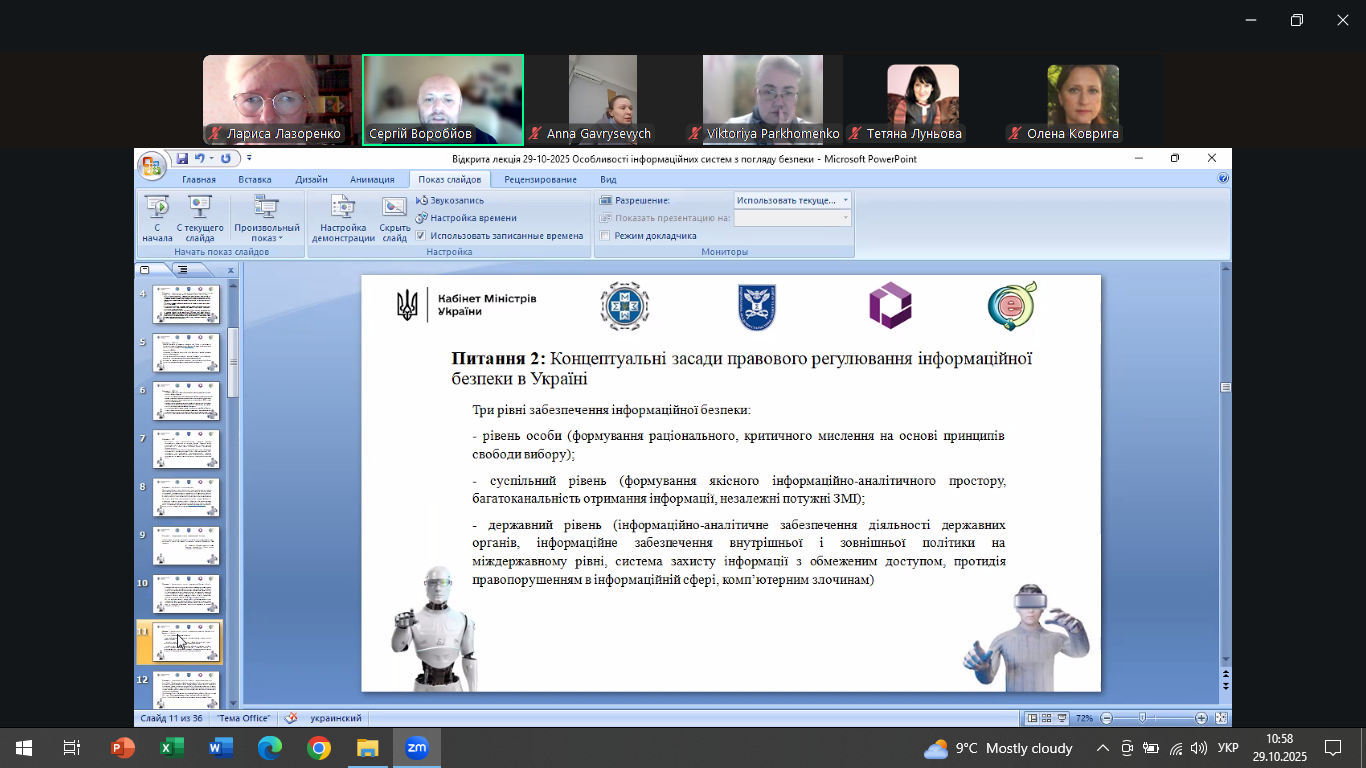The height and width of the screenshot is (768, 1366).
Task: Switch to Slide Sorter view in status bar
Action: pyautogui.click(x=1046, y=718)
